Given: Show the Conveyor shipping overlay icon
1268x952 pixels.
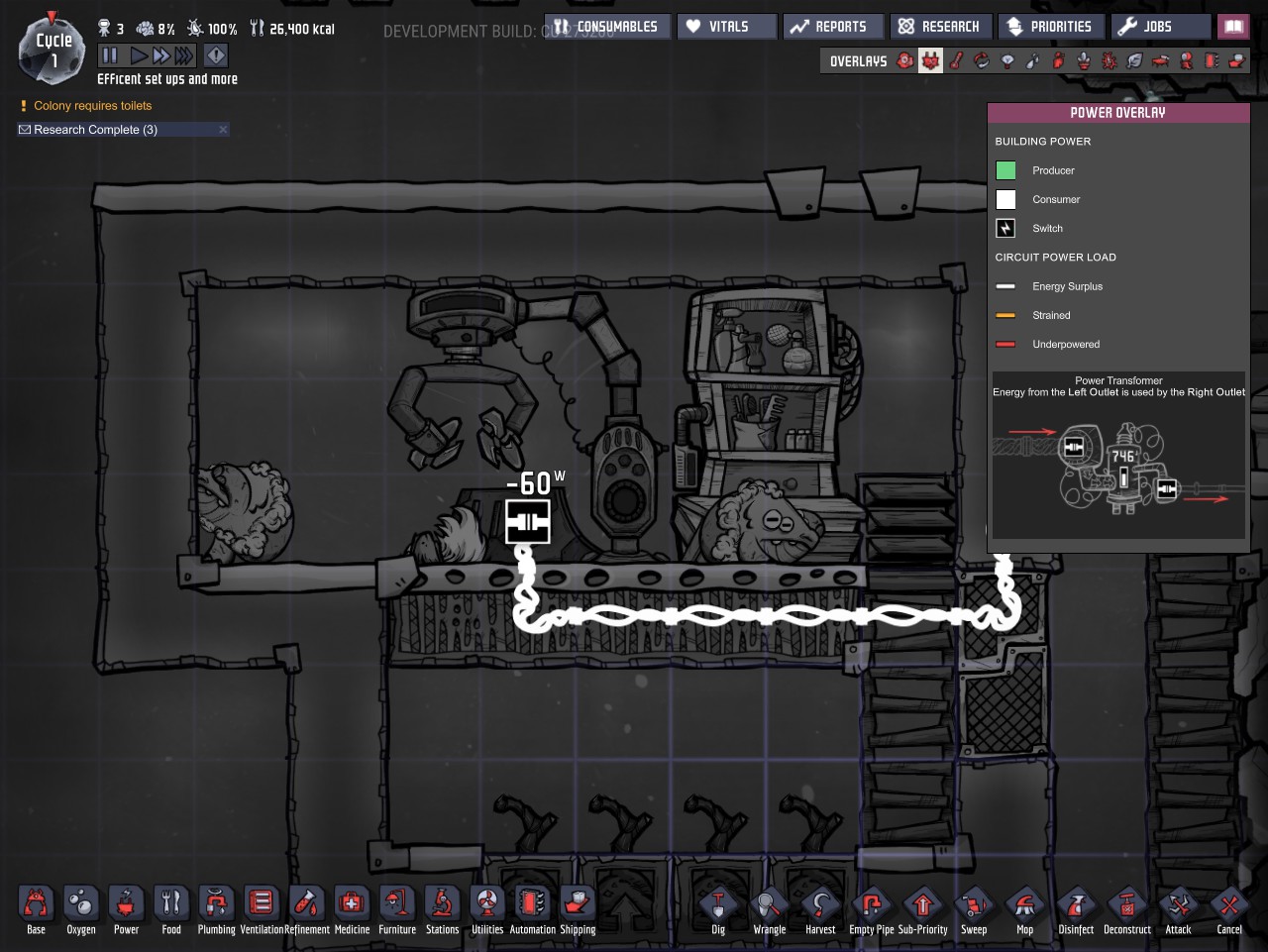Looking at the screenshot, I should (1236, 61).
